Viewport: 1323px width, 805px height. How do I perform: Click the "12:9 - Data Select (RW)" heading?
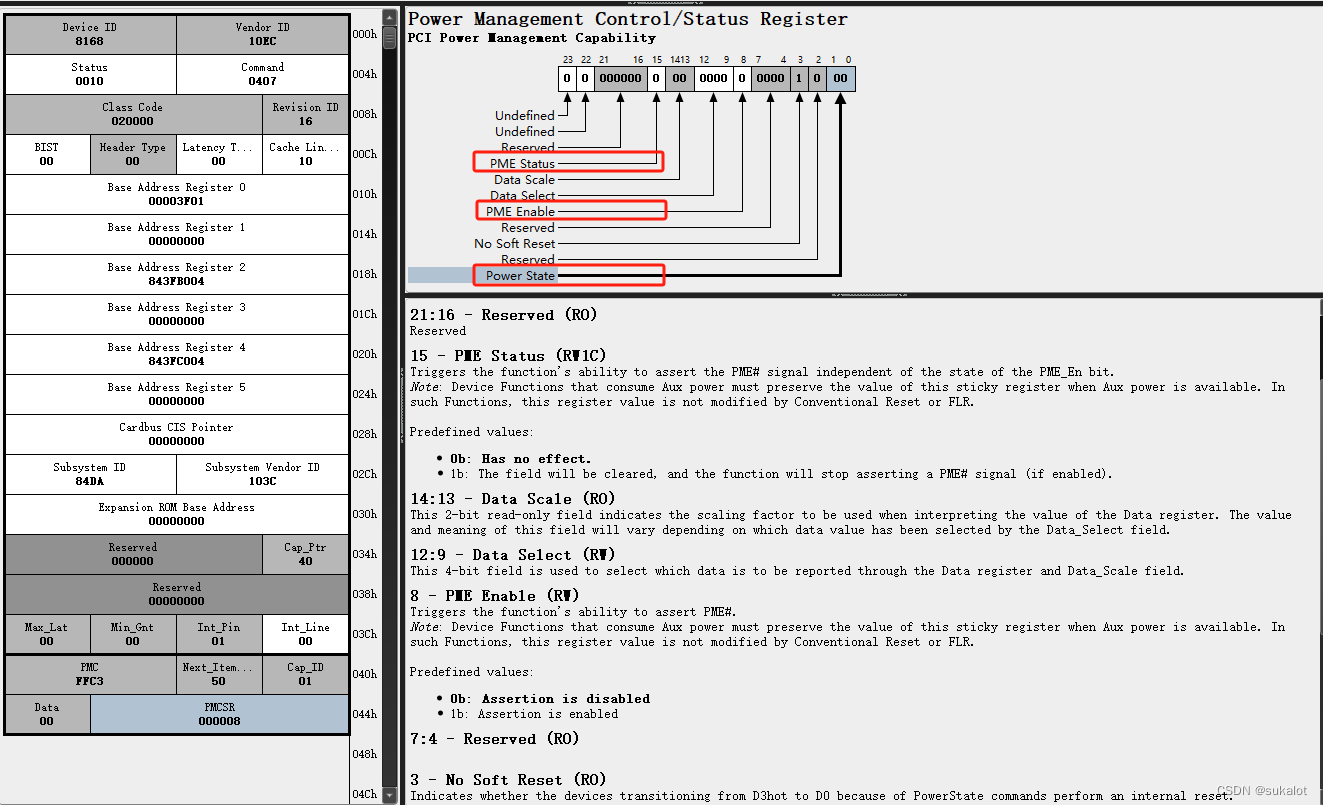pyautogui.click(x=512, y=555)
